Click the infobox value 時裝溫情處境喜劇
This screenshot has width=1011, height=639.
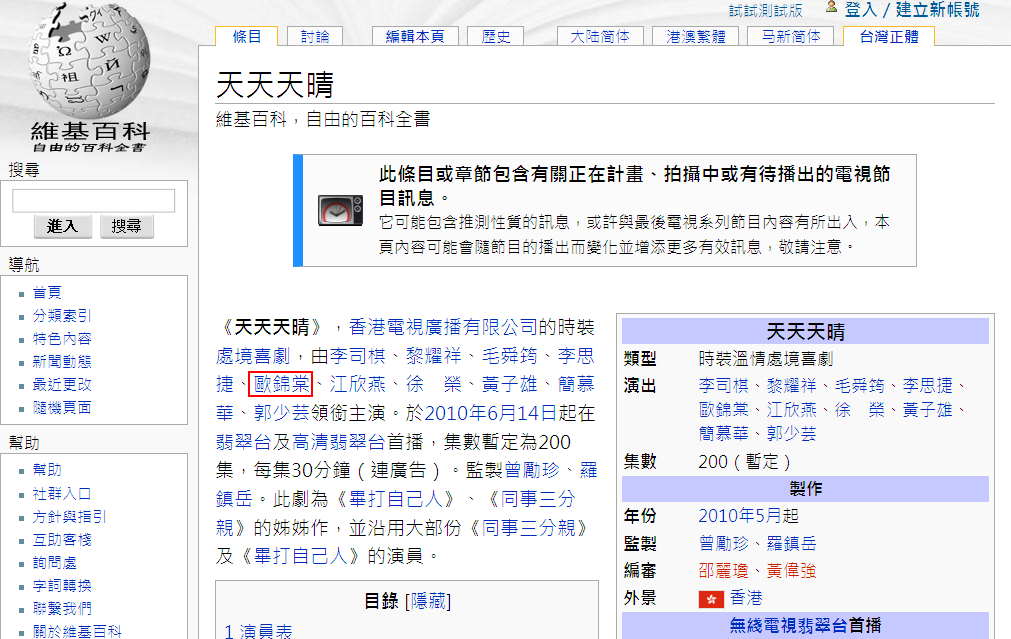[x=765, y=359]
